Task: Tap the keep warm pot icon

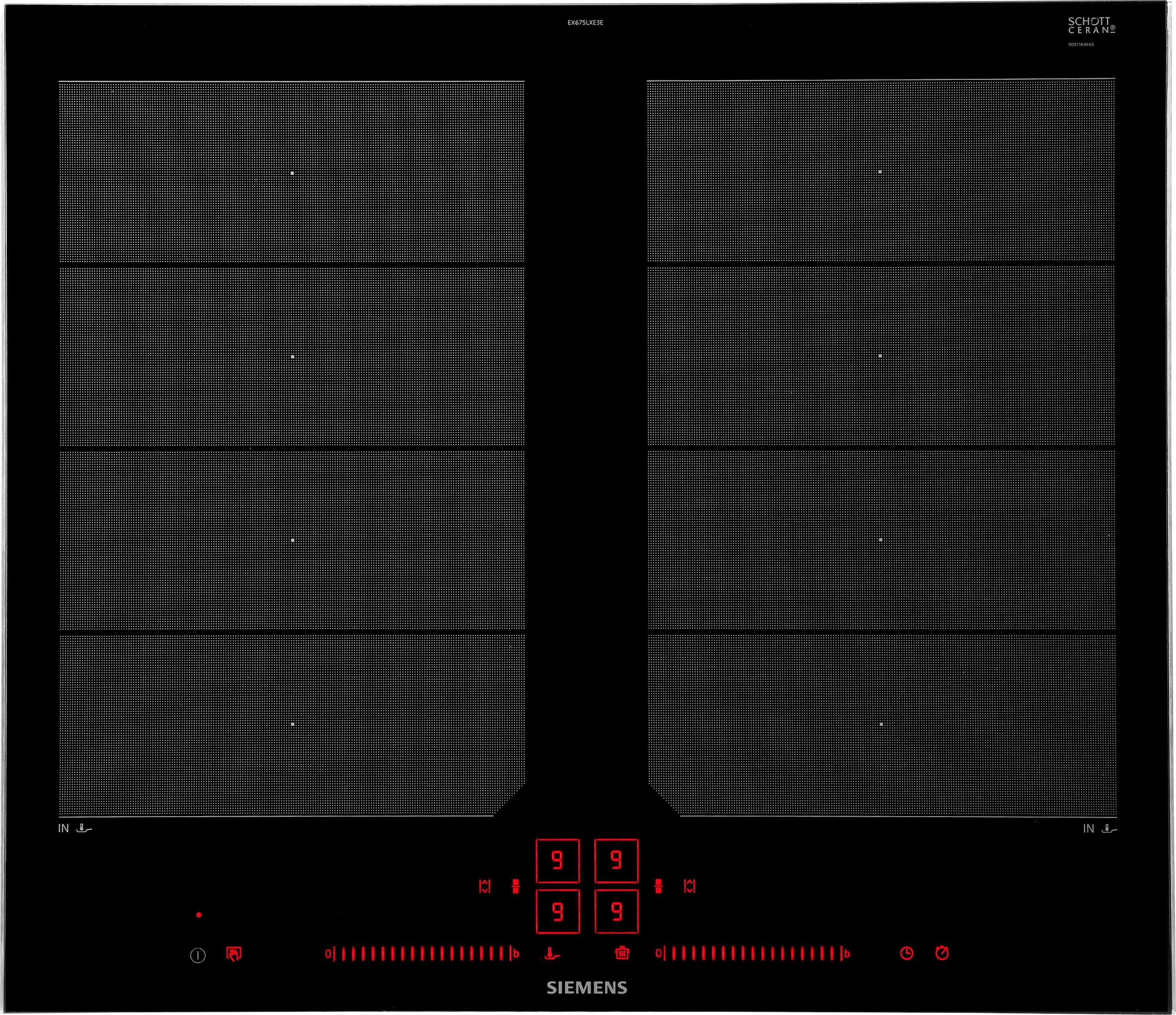Action: [622, 953]
